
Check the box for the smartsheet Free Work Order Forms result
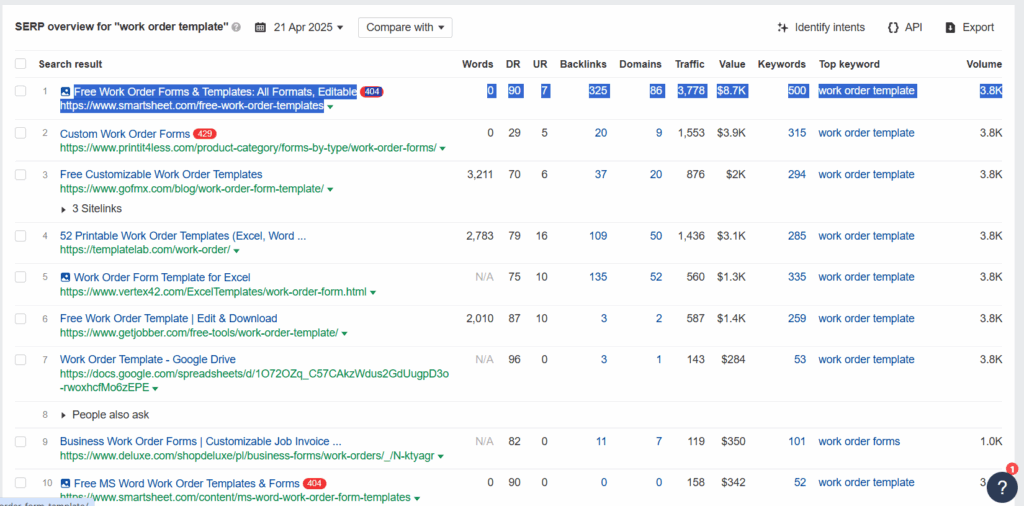(21, 91)
